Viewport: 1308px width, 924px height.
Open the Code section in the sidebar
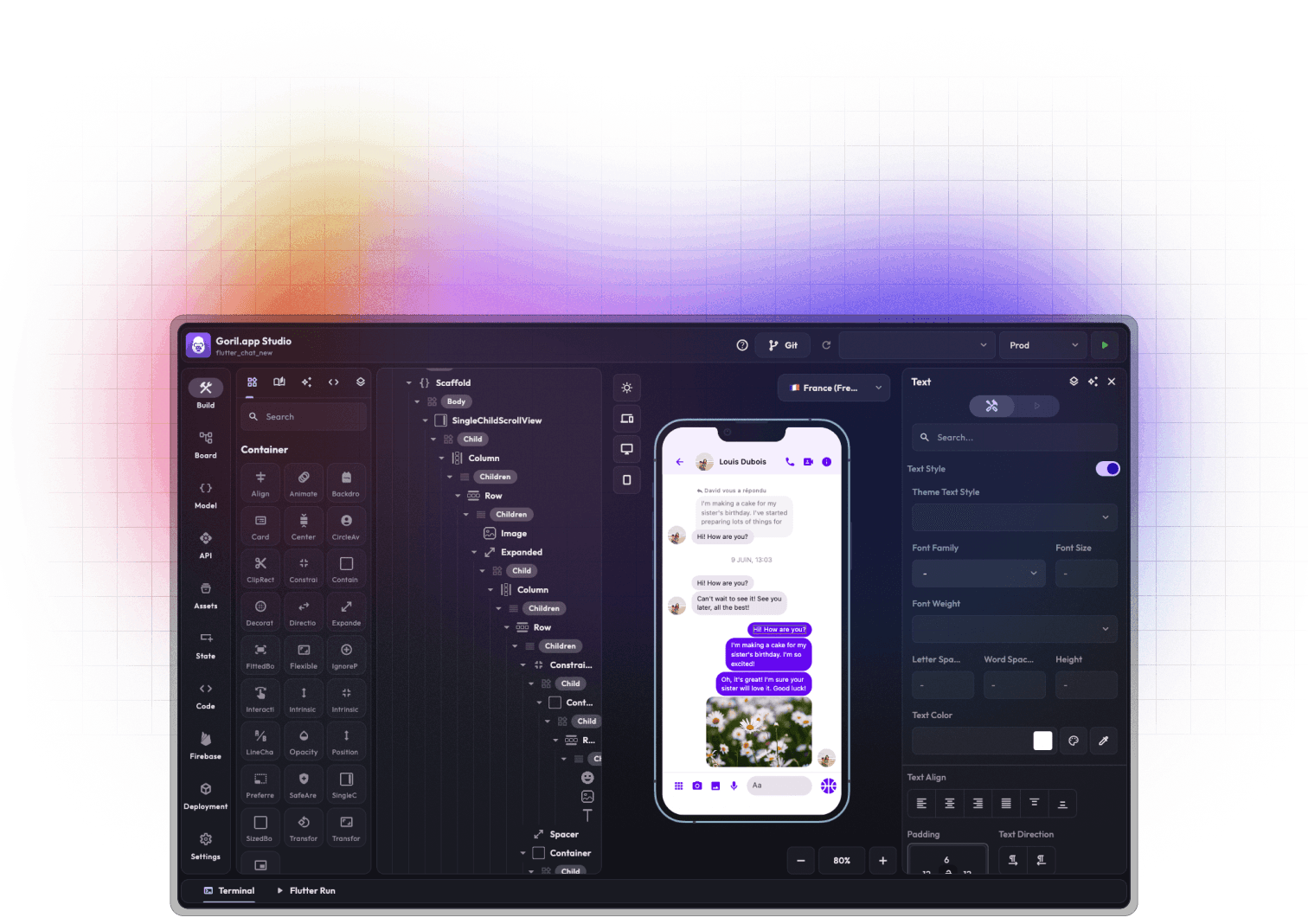pos(206,695)
